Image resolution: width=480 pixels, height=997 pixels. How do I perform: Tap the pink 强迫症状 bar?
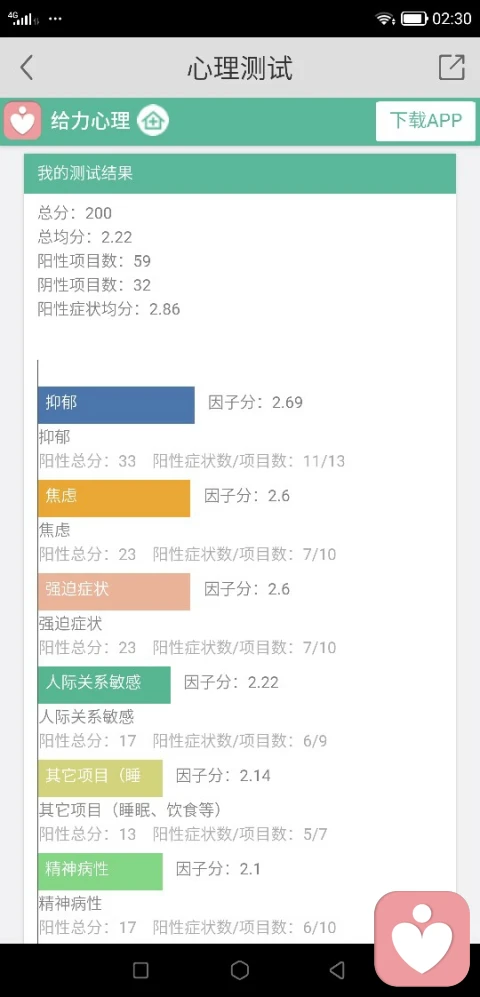114,591
